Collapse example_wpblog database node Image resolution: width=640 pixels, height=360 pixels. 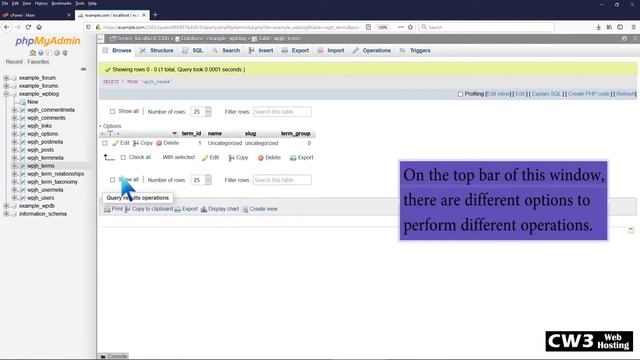tap(6, 94)
